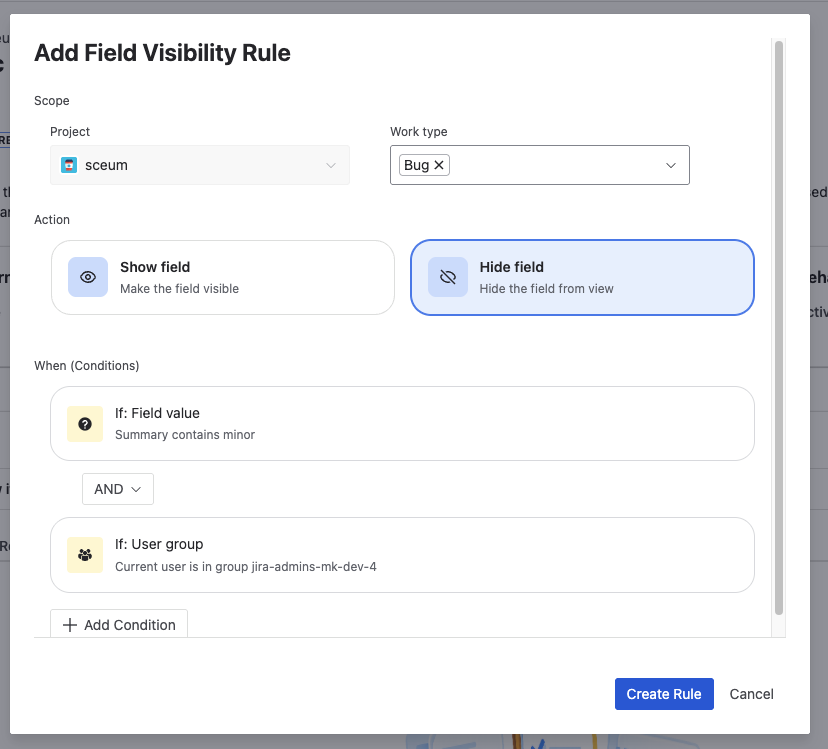828x749 pixels.
Task: Click the Add Condition button
Action: click(119, 624)
